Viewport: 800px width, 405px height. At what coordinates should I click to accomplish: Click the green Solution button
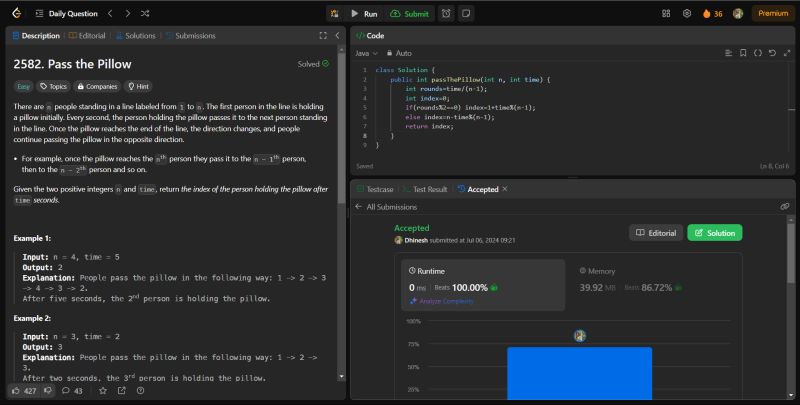pos(715,232)
